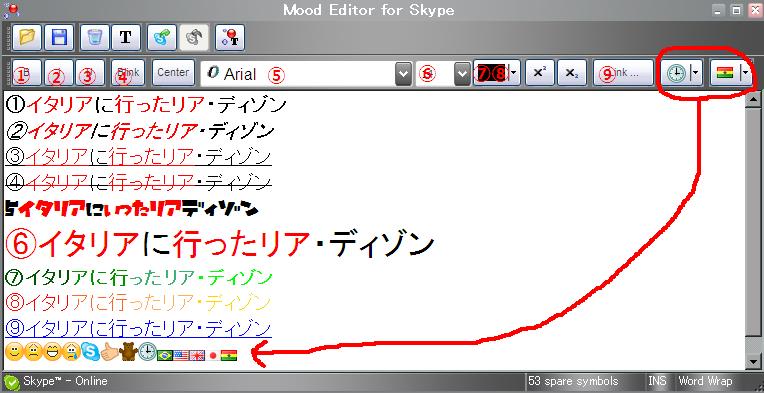Viewport: 764px width, 393px height.
Task: Click the Ghana flag in the text area
Action: (229, 356)
